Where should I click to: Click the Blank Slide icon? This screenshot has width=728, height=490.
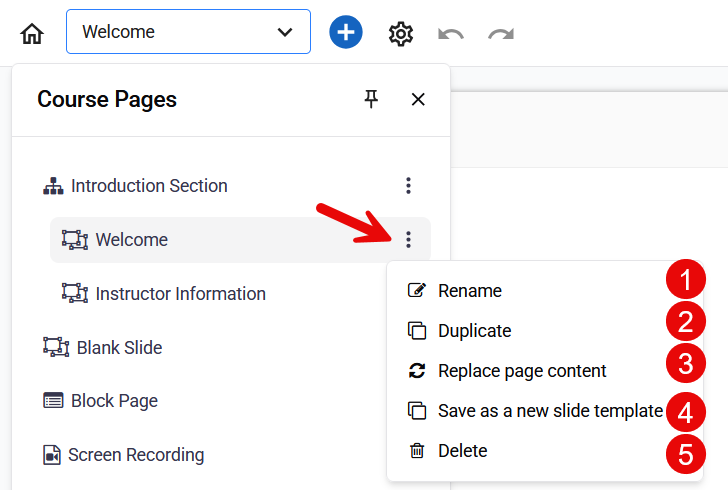56,347
